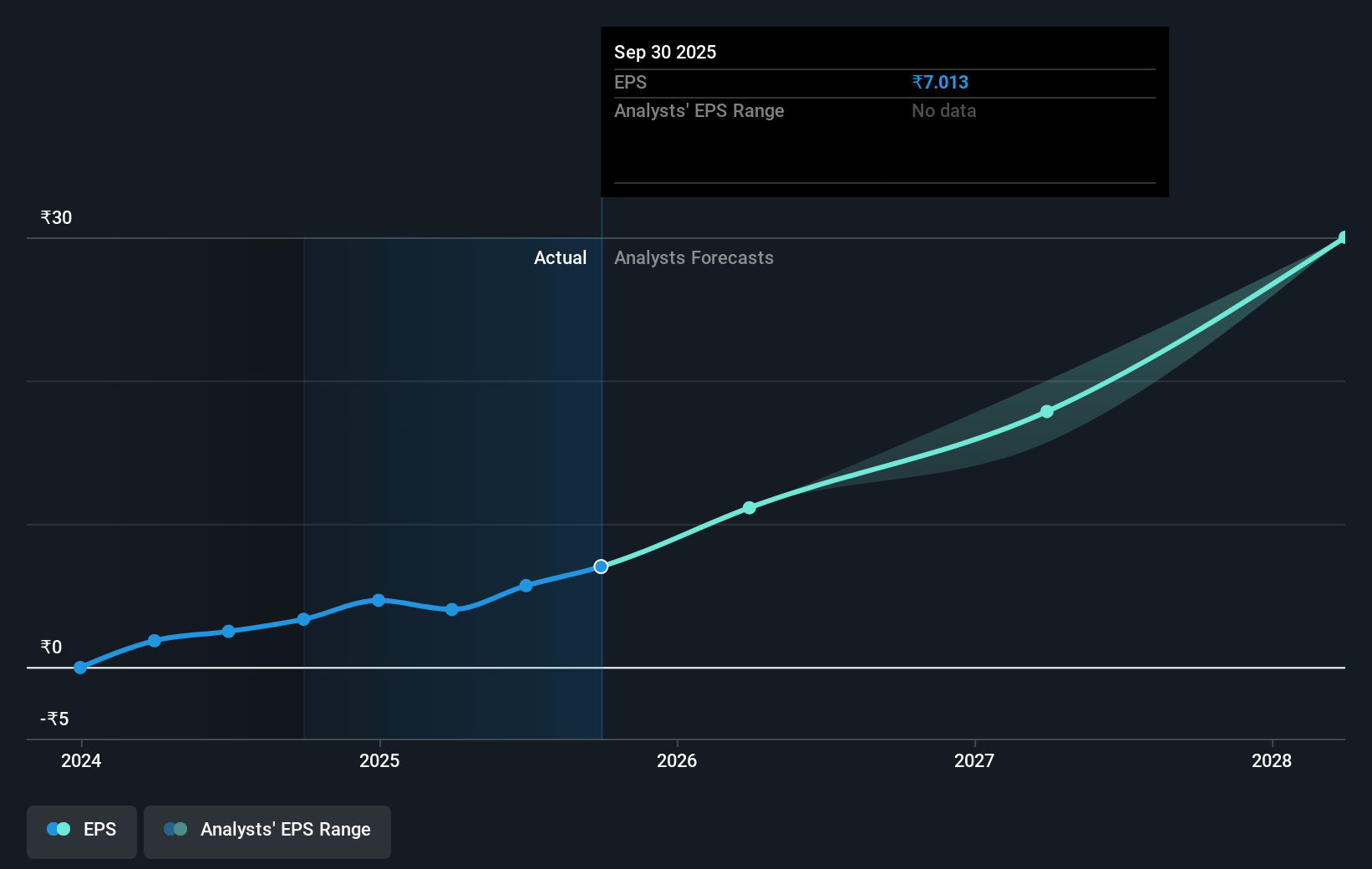This screenshot has width=1372, height=869.
Task: Click the 2026 axis label
Action: 678,761
